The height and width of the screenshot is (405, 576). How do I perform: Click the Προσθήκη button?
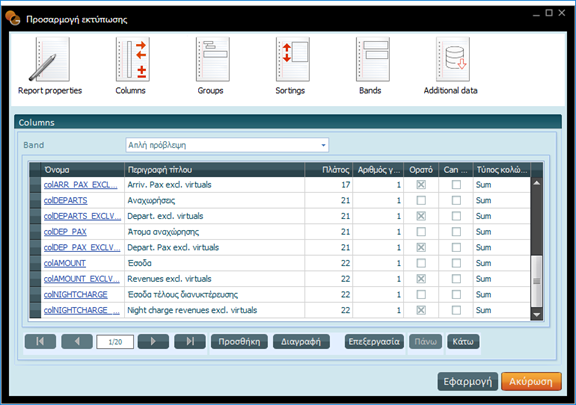240,341
